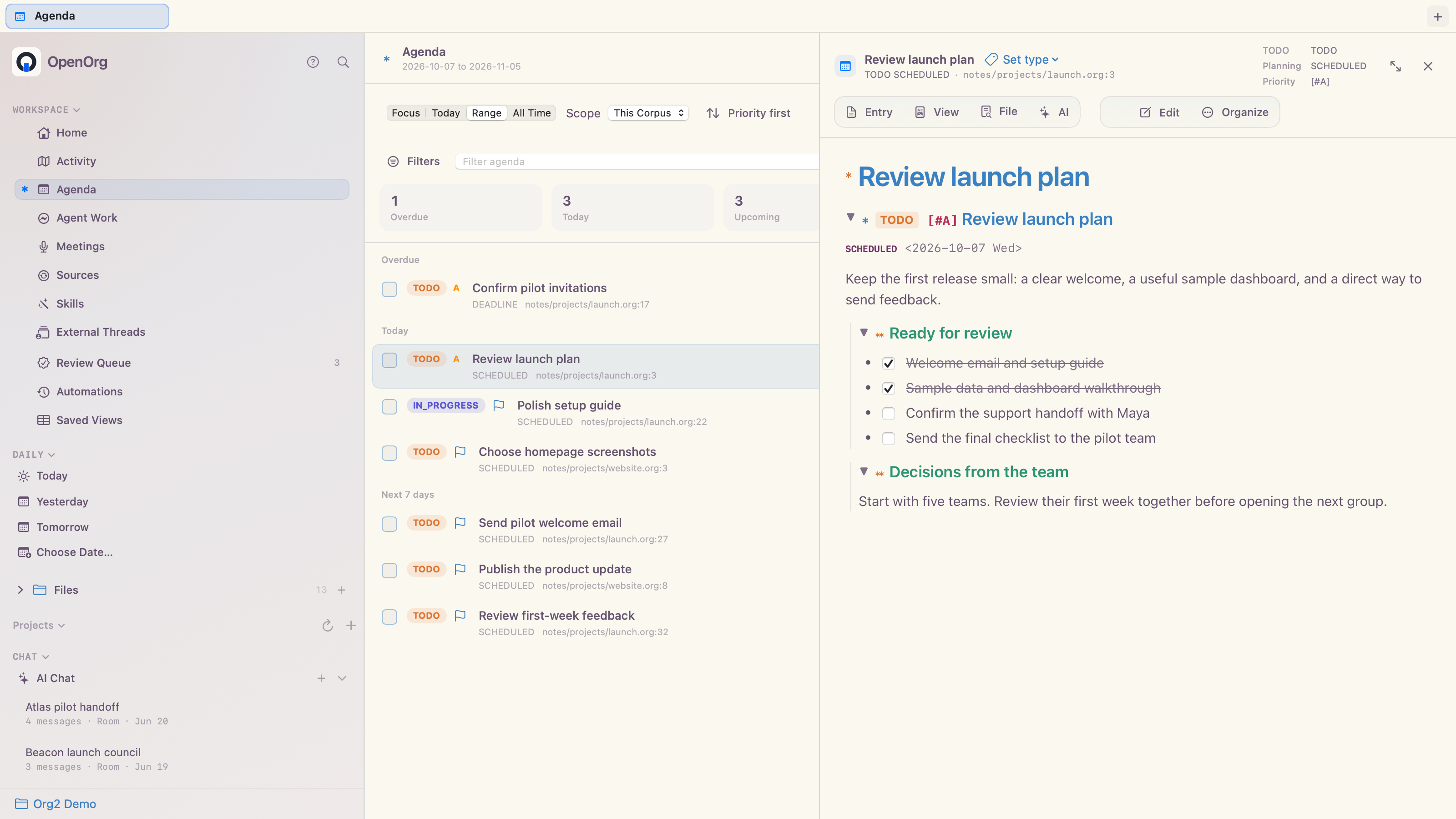Switch agenda to Today view
This screenshot has width=1456, height=819.
point(446,113)
